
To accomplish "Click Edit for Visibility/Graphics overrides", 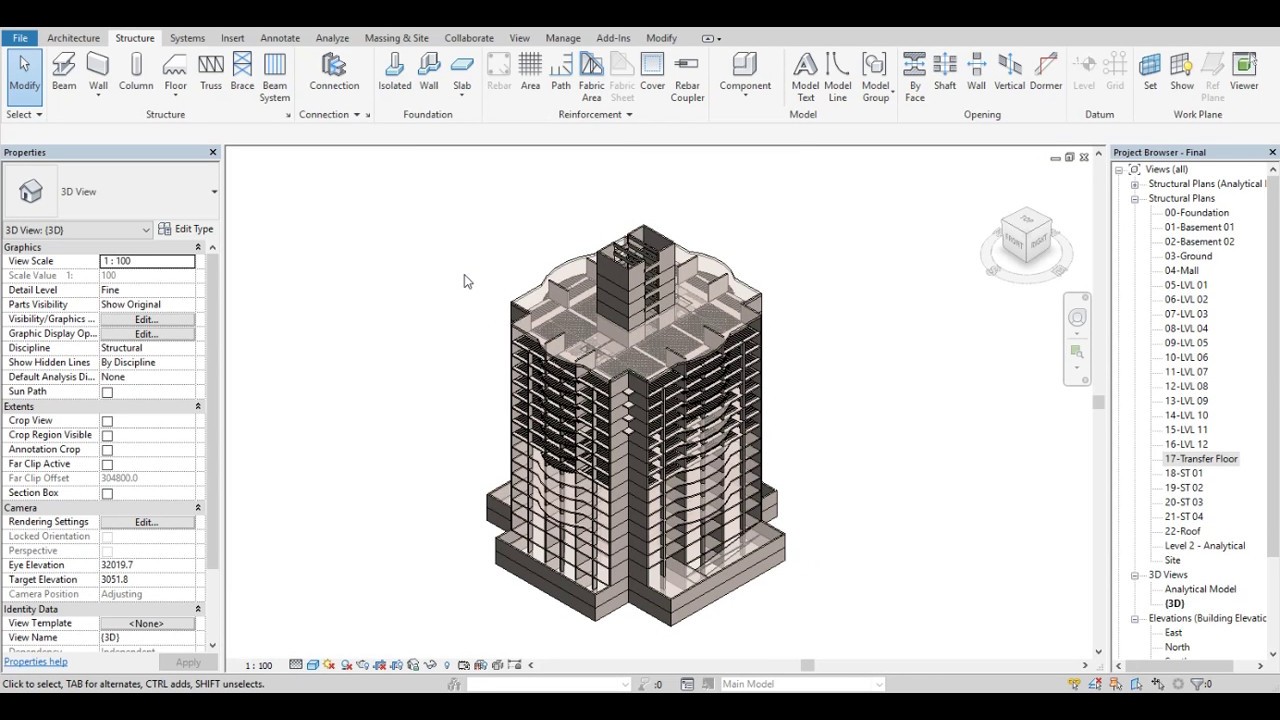I will tap(147, 319).
